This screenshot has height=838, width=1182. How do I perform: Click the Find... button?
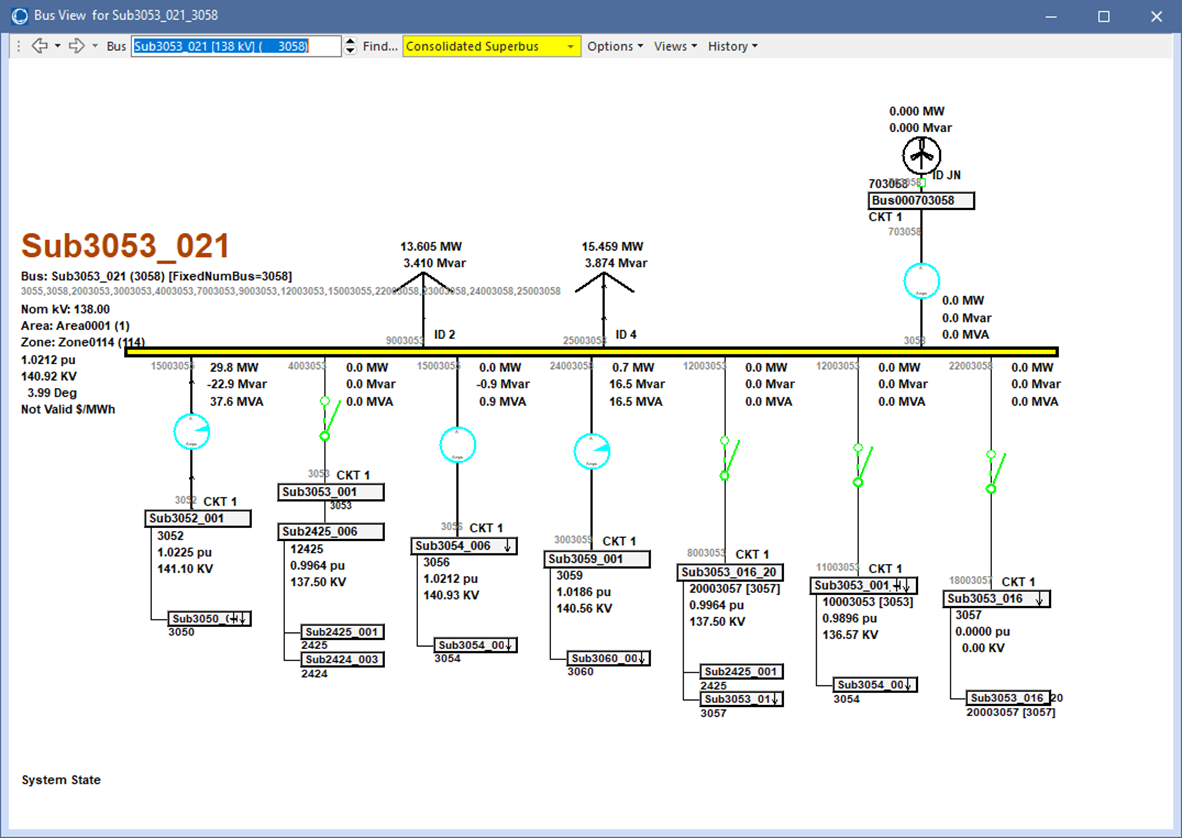pyautogui.click(x=380, y=46)
